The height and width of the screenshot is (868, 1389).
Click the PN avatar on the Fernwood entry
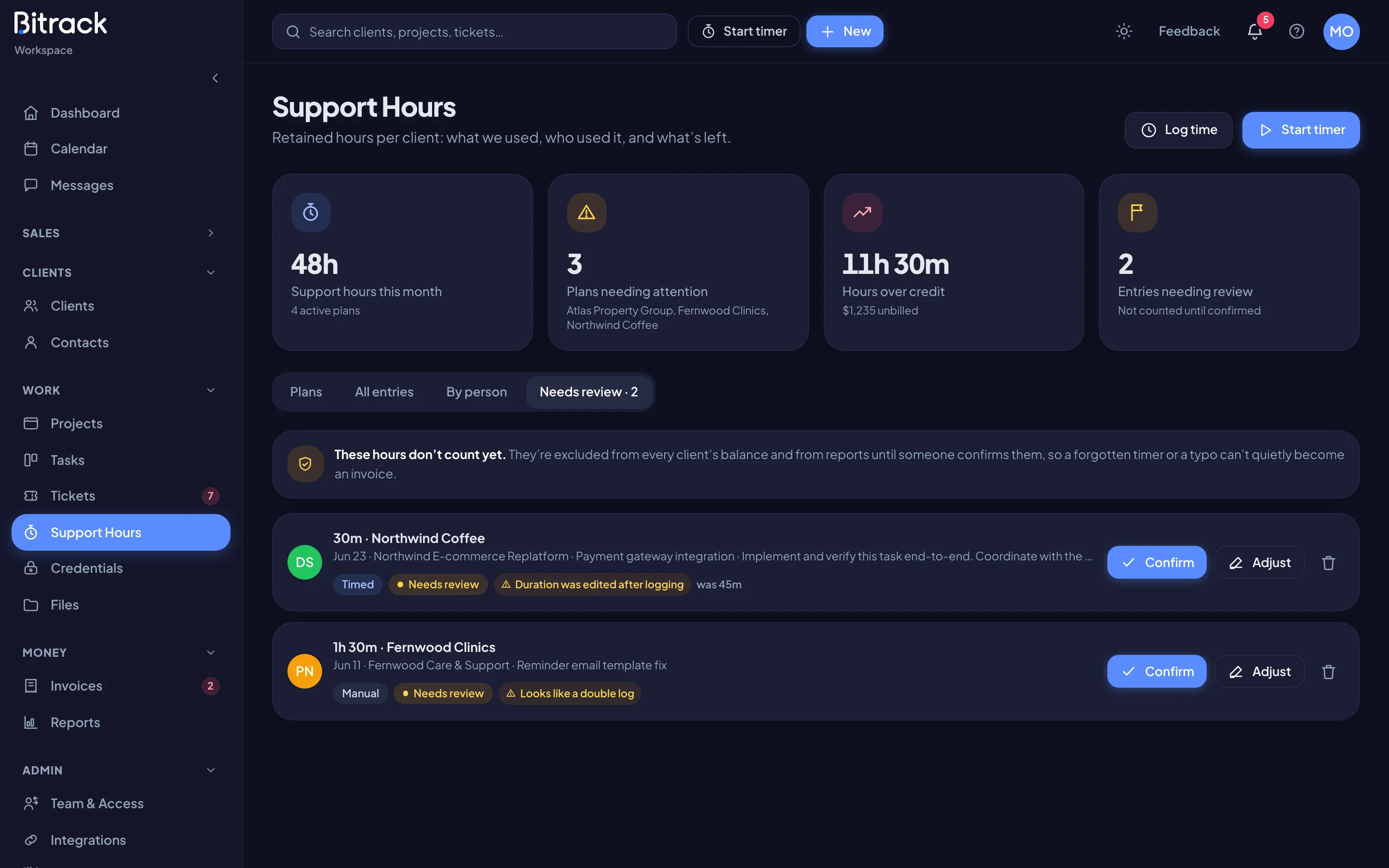pyautogui.click(x=304, y=672)
